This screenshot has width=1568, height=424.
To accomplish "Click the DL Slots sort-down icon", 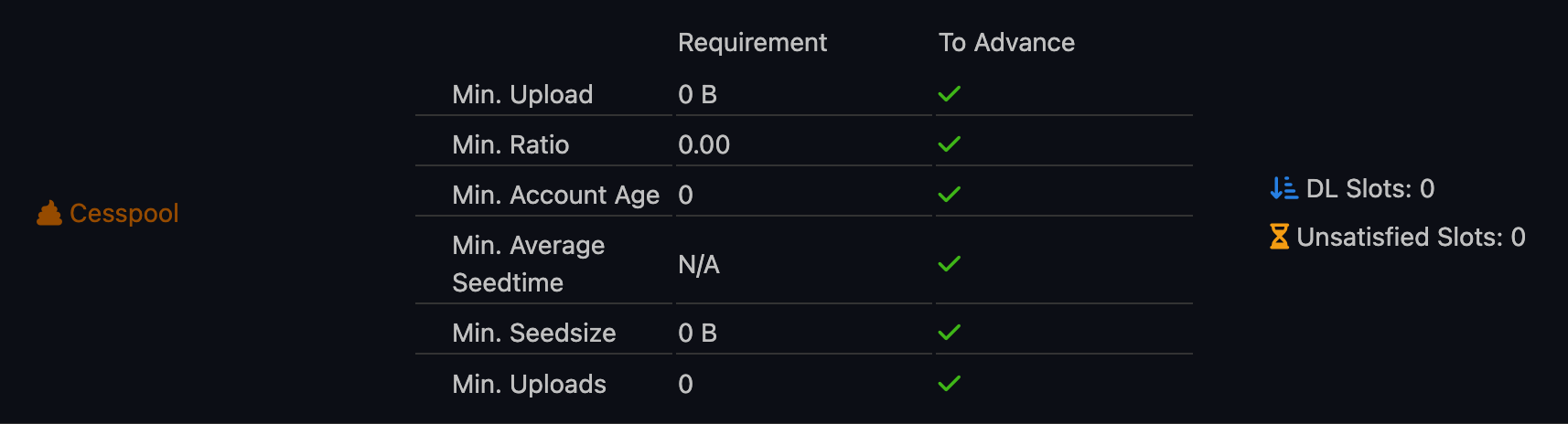I will 1283,188.
